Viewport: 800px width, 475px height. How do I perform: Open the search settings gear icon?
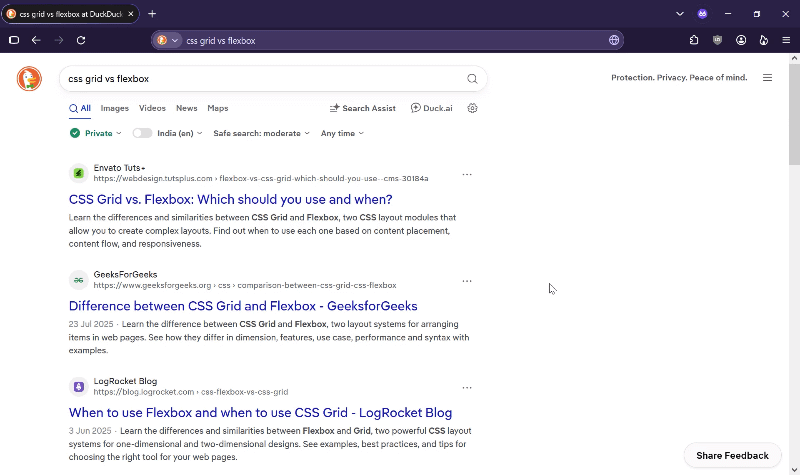(x=472, y=108)
